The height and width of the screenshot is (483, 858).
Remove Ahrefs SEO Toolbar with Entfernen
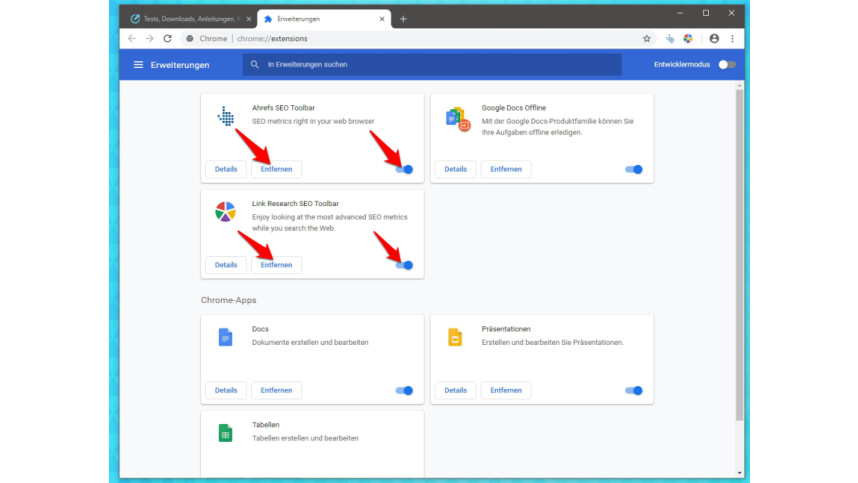pos(276,169)
